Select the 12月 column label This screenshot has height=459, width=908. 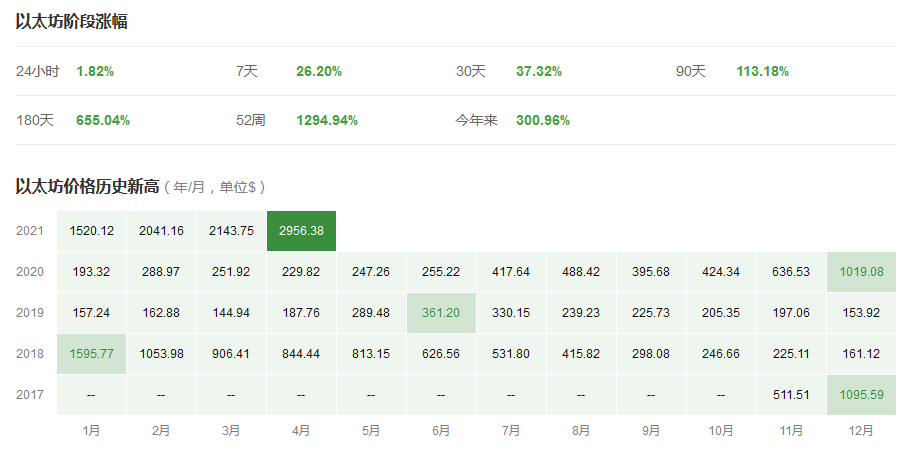(861, 431)
